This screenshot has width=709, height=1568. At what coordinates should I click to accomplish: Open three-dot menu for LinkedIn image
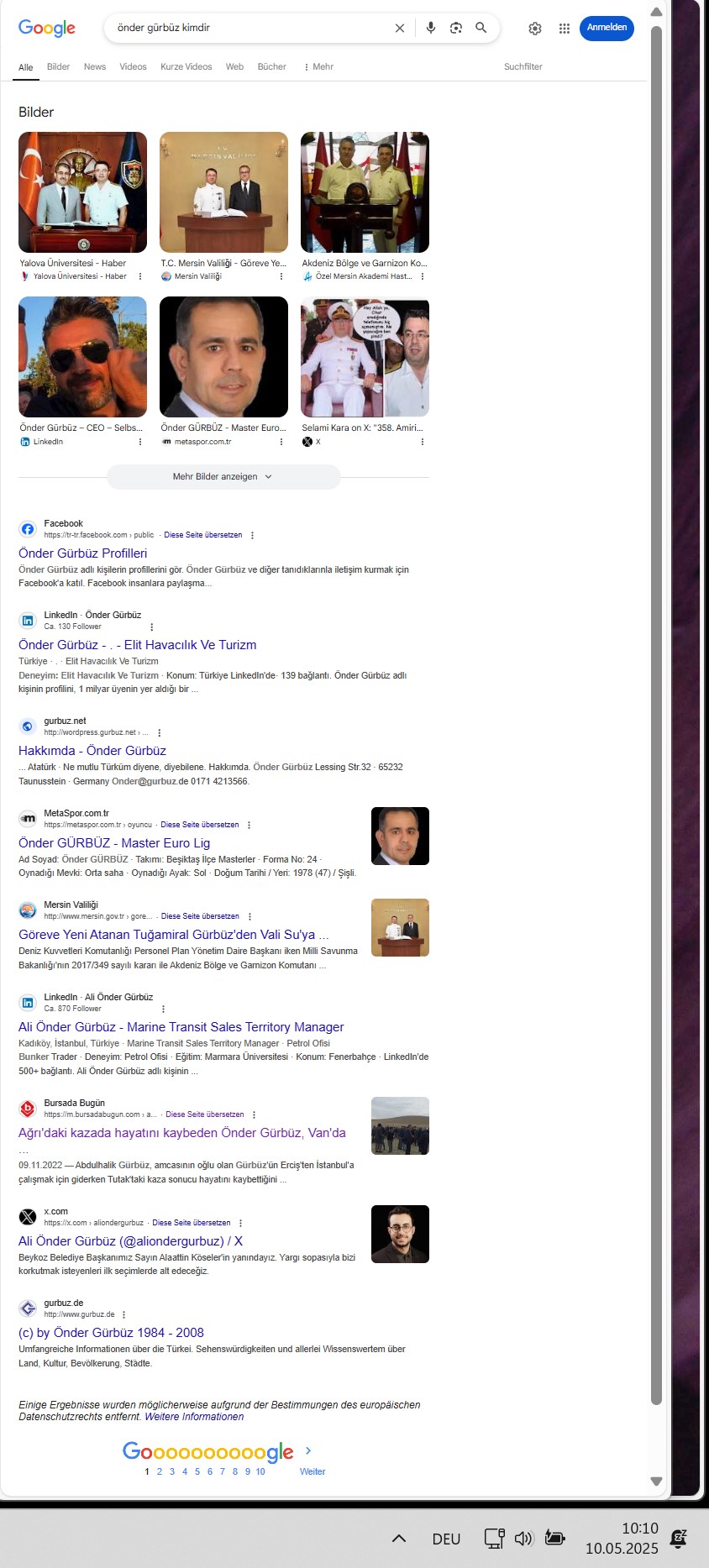(x=140, y=442)
